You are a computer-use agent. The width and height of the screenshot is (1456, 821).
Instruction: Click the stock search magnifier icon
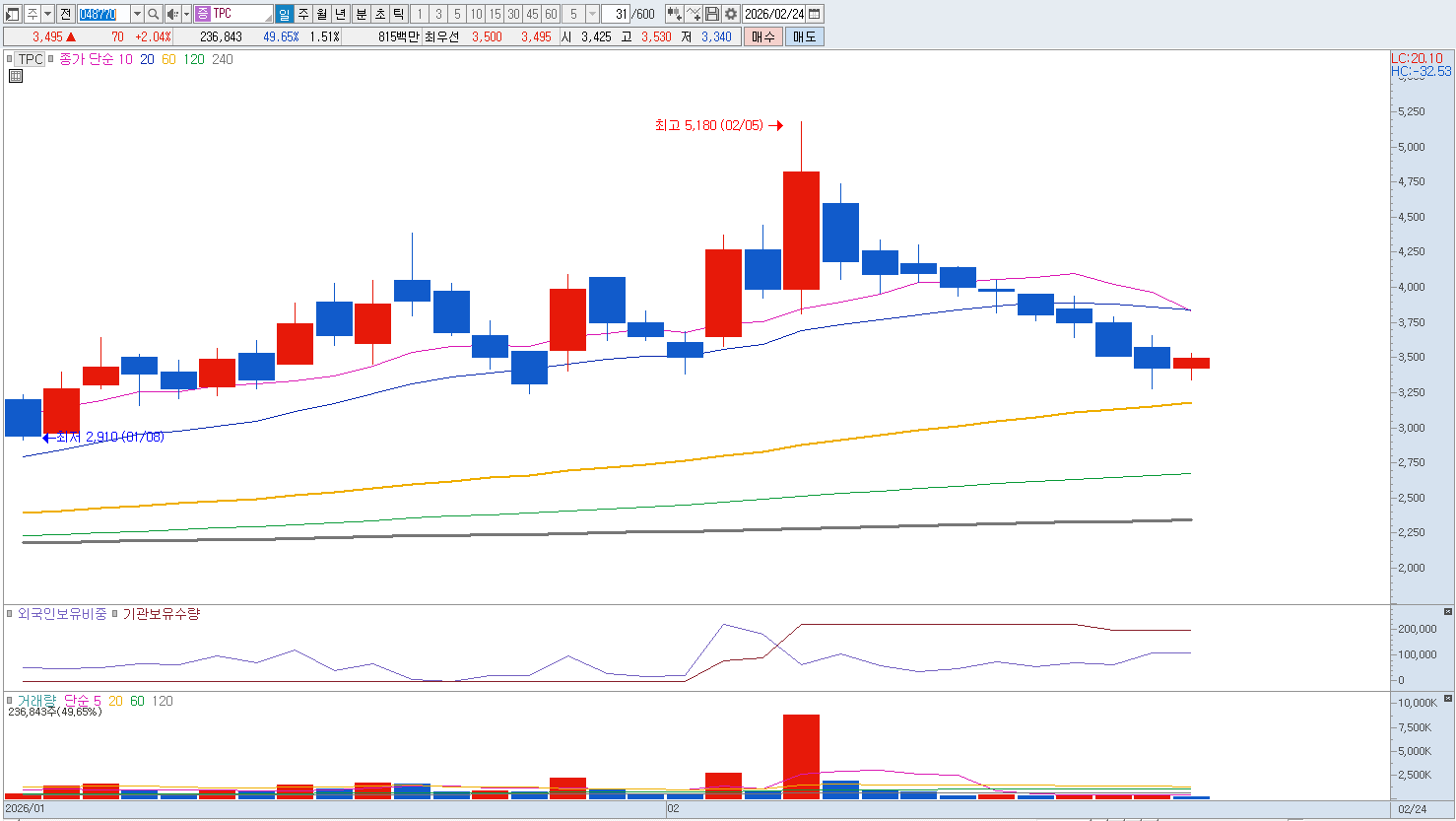(154, 14)
